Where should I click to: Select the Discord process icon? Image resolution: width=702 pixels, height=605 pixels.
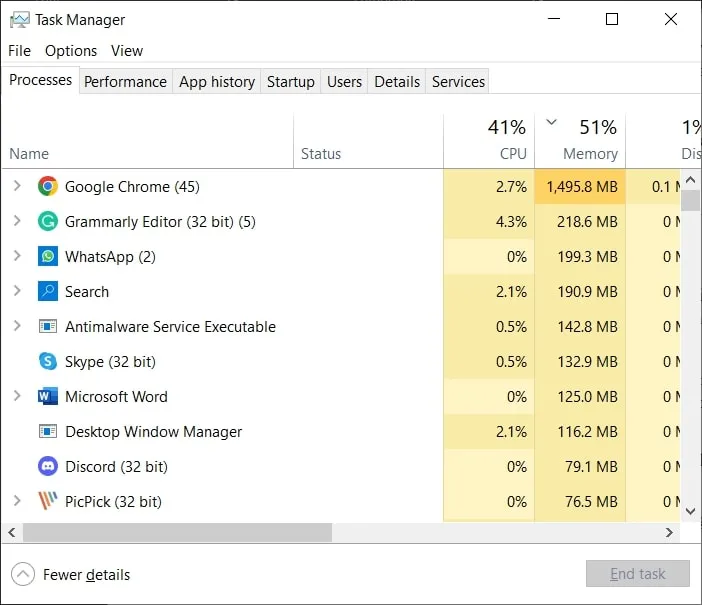click(48, 467)
